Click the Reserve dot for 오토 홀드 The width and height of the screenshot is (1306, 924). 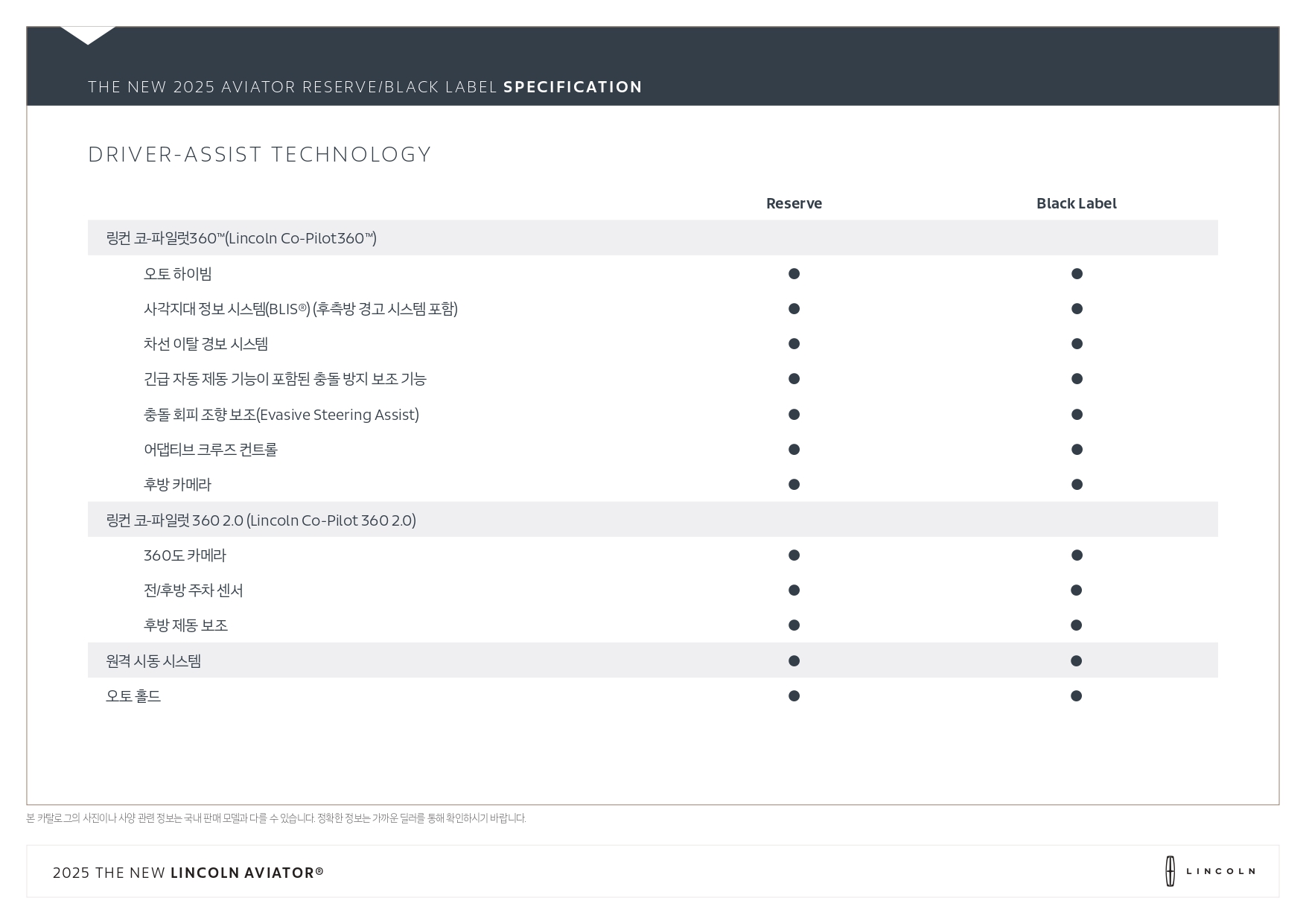(794, 696)
